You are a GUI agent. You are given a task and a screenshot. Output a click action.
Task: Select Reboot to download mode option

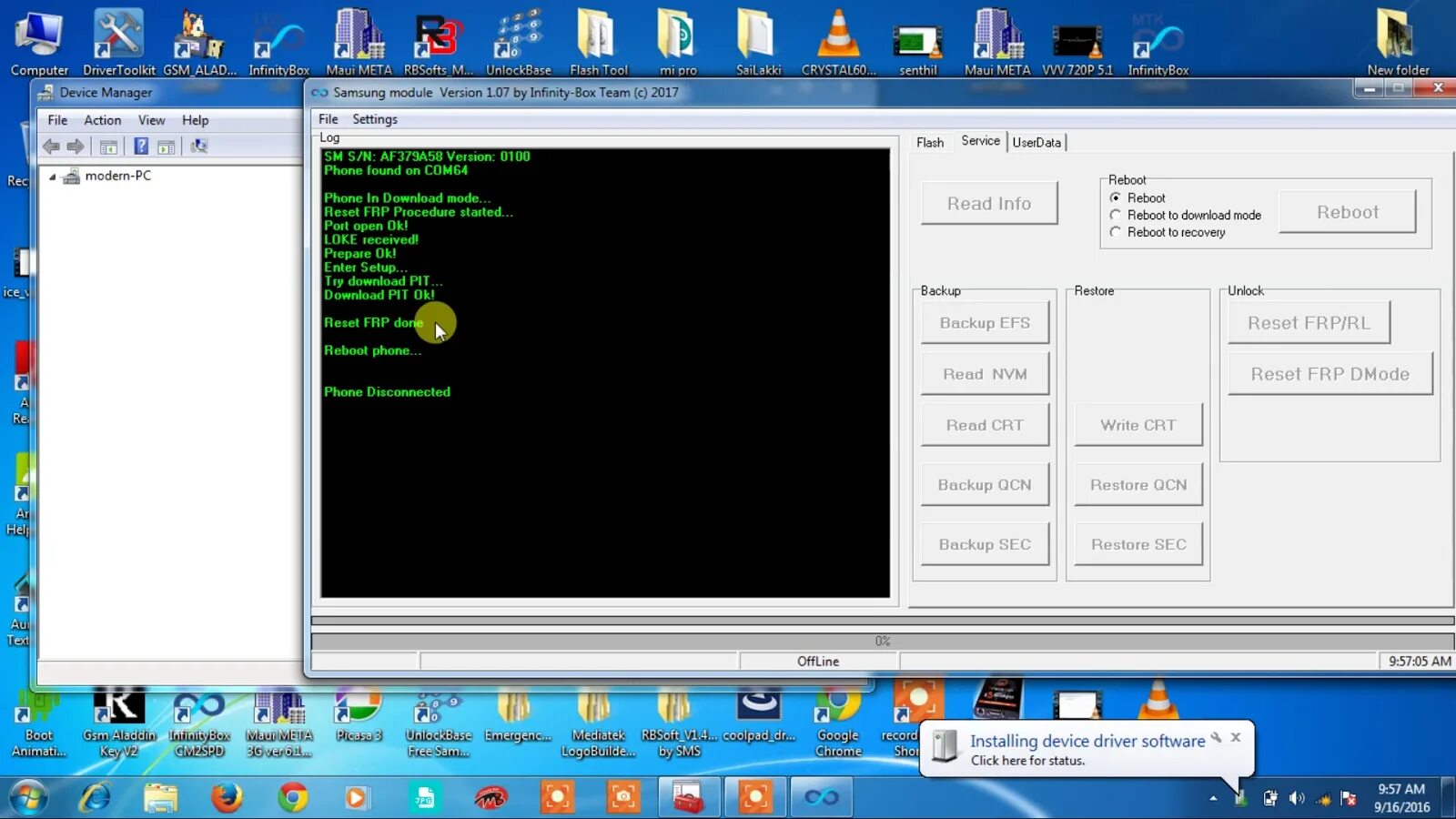(x=1115, y=215)
